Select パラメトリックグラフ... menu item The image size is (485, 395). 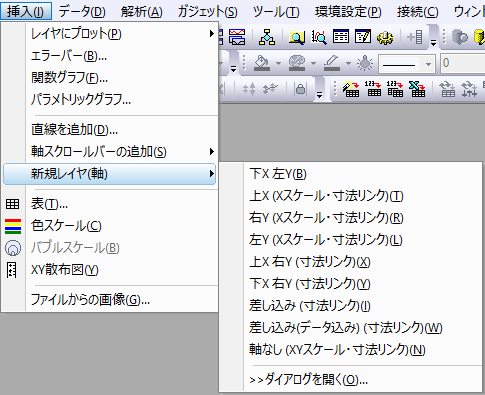pyautogui.click(x=109, y=99)
